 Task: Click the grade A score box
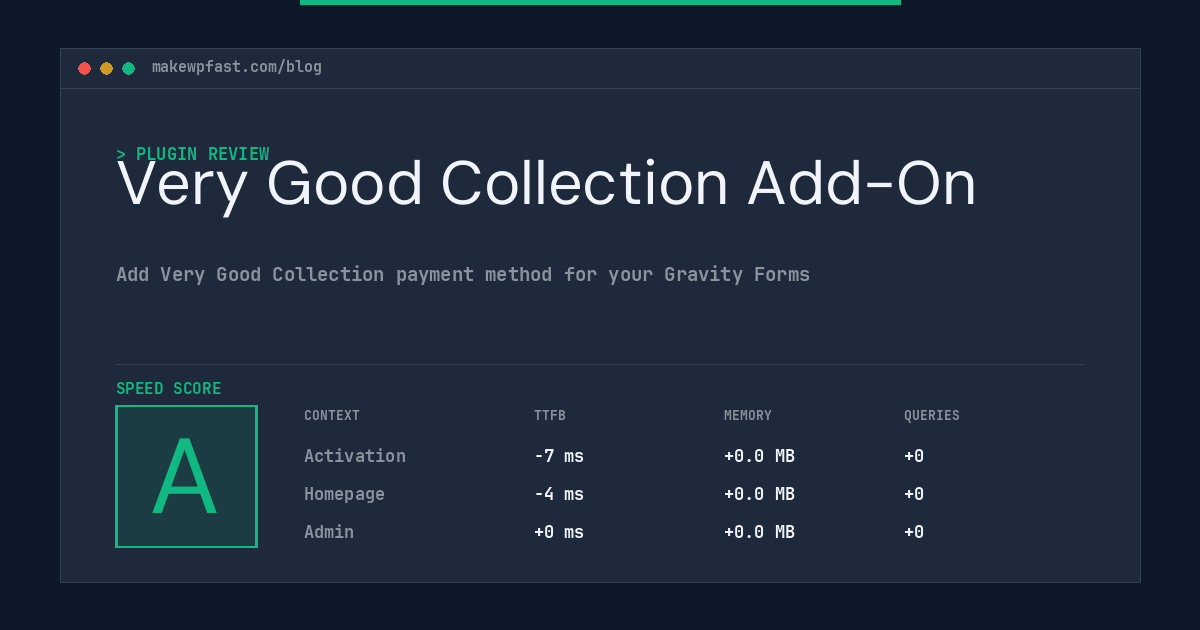[x=186, y=476]
